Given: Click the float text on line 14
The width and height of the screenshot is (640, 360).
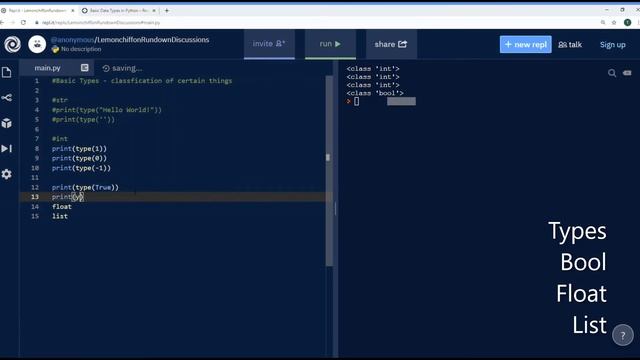Looking at the screenshot, I should point(62,207).
